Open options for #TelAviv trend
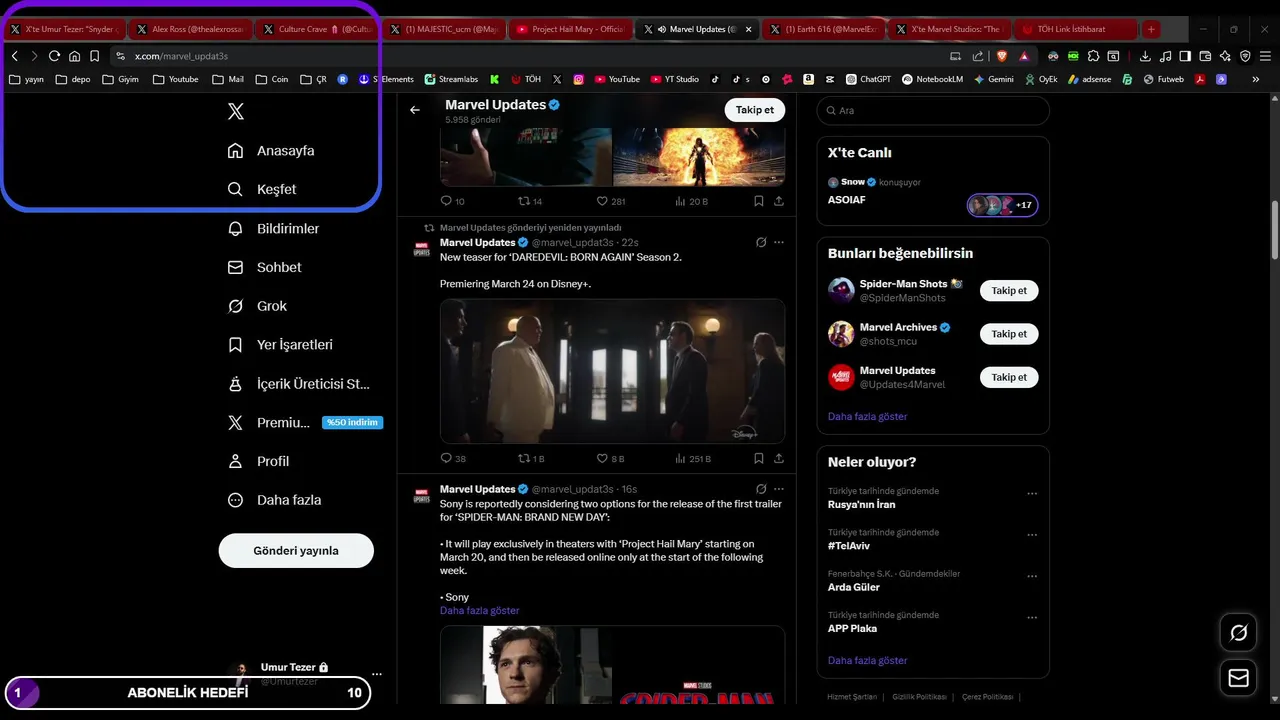This screenshot has width=1280, height=720. pyautogui.click(x=1032, y=535)
